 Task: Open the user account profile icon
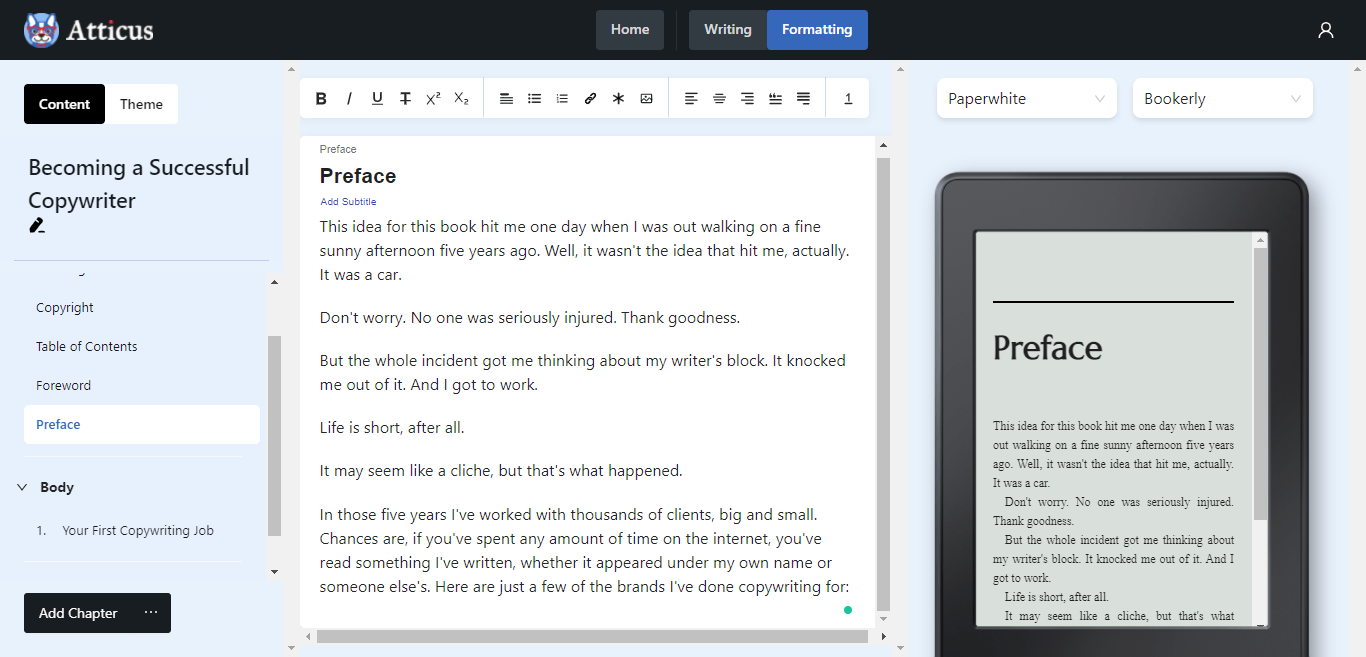1325,30
